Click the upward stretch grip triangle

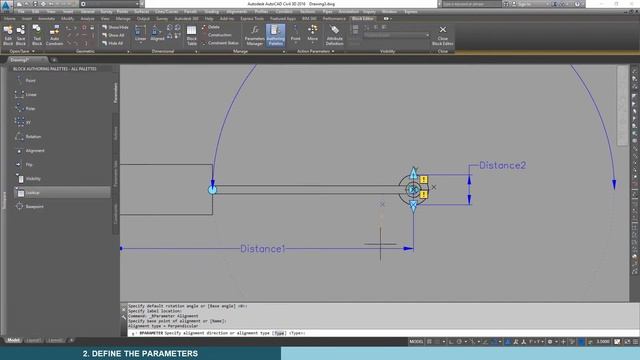point(413,173)
